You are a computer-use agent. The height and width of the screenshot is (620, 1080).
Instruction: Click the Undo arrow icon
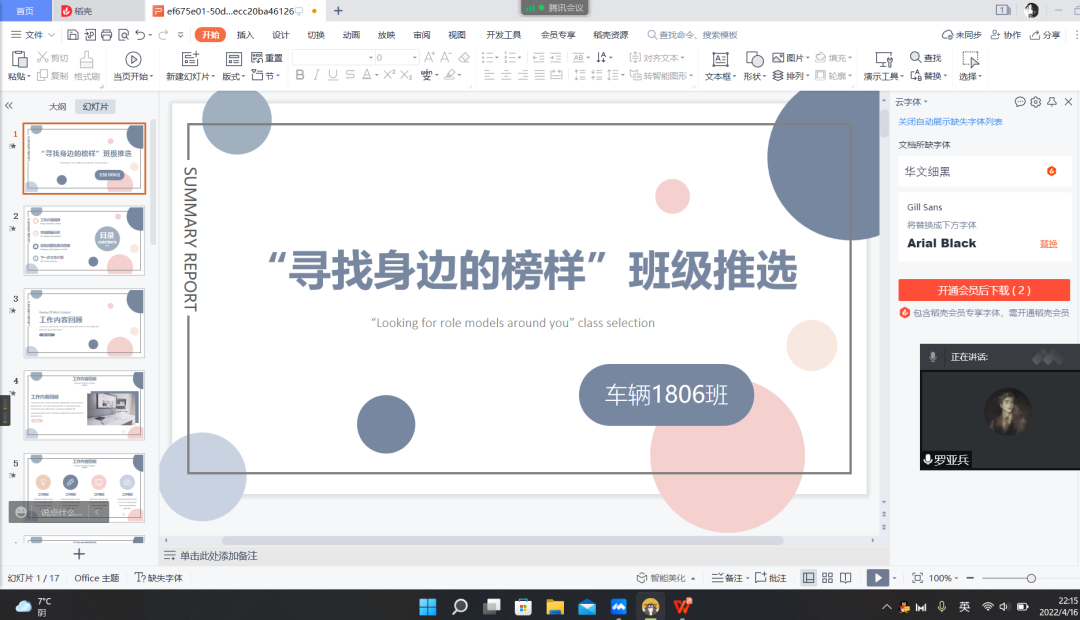(140, 35)
